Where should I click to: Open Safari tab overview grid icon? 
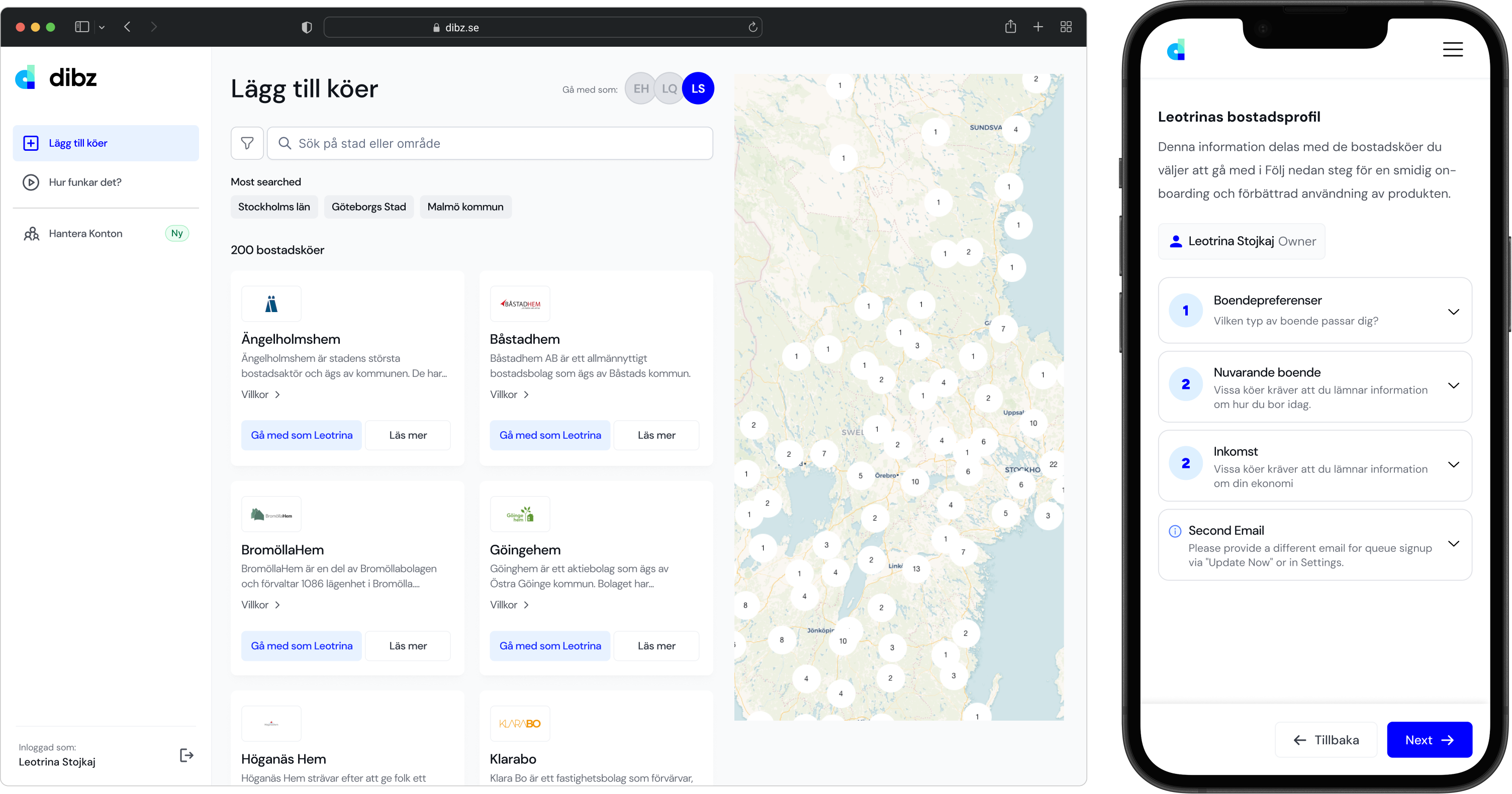pyautogui.click(x=1066, y=27)
